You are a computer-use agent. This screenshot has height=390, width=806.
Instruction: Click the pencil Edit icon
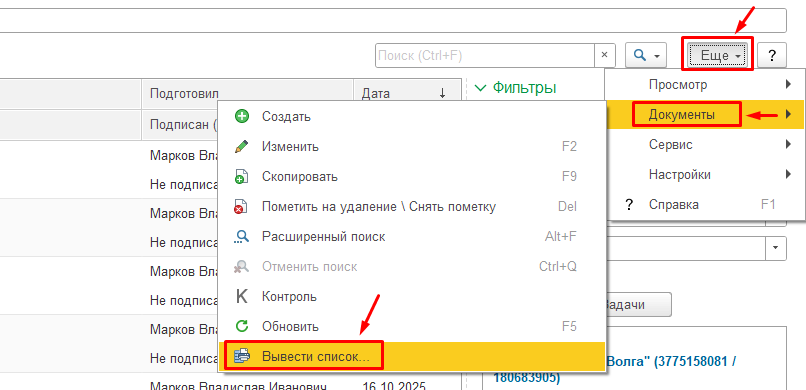pyautogui.click(x=242, y=146)
